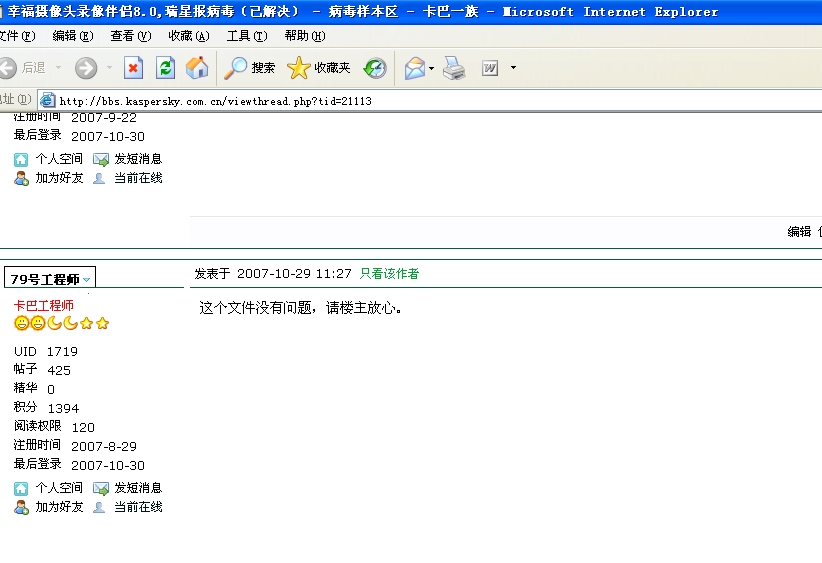The image size is (822, 563).
Task: Click the Edit with Word icon
Action: pos(490,68)
